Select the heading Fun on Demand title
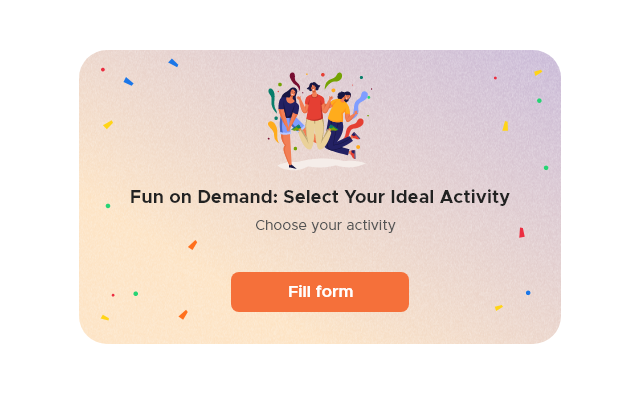Image resolution: width=640 pixels, height=397 pixels. [x=320, y=197]
